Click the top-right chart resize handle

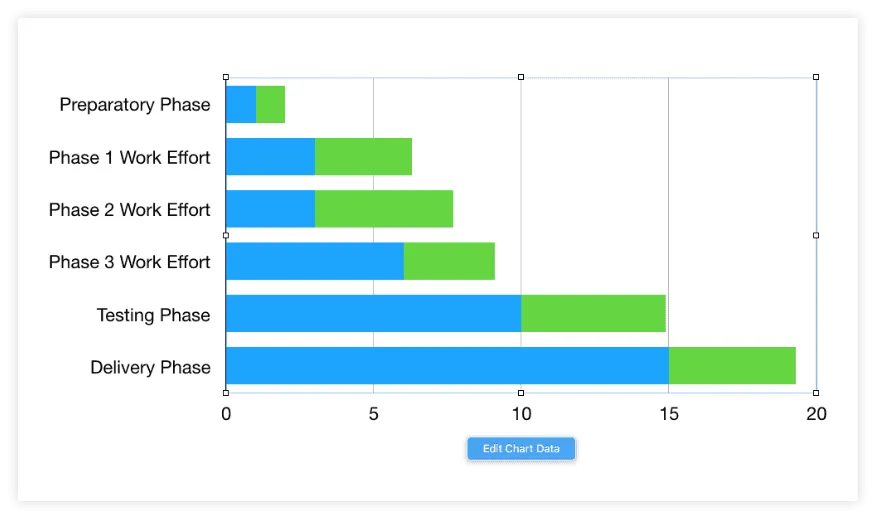point(816,77)
